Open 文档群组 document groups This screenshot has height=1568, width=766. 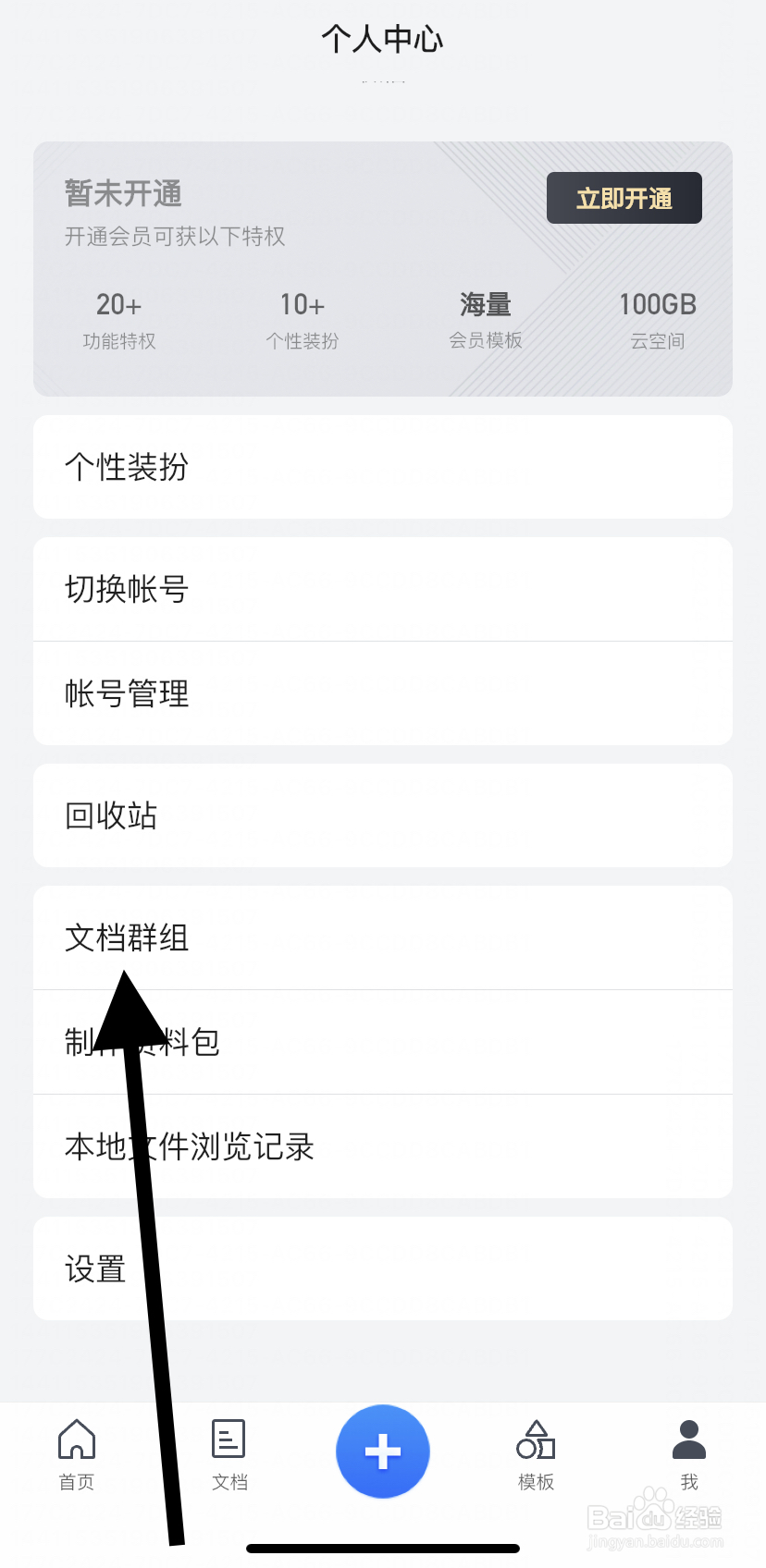pos(383,937)
